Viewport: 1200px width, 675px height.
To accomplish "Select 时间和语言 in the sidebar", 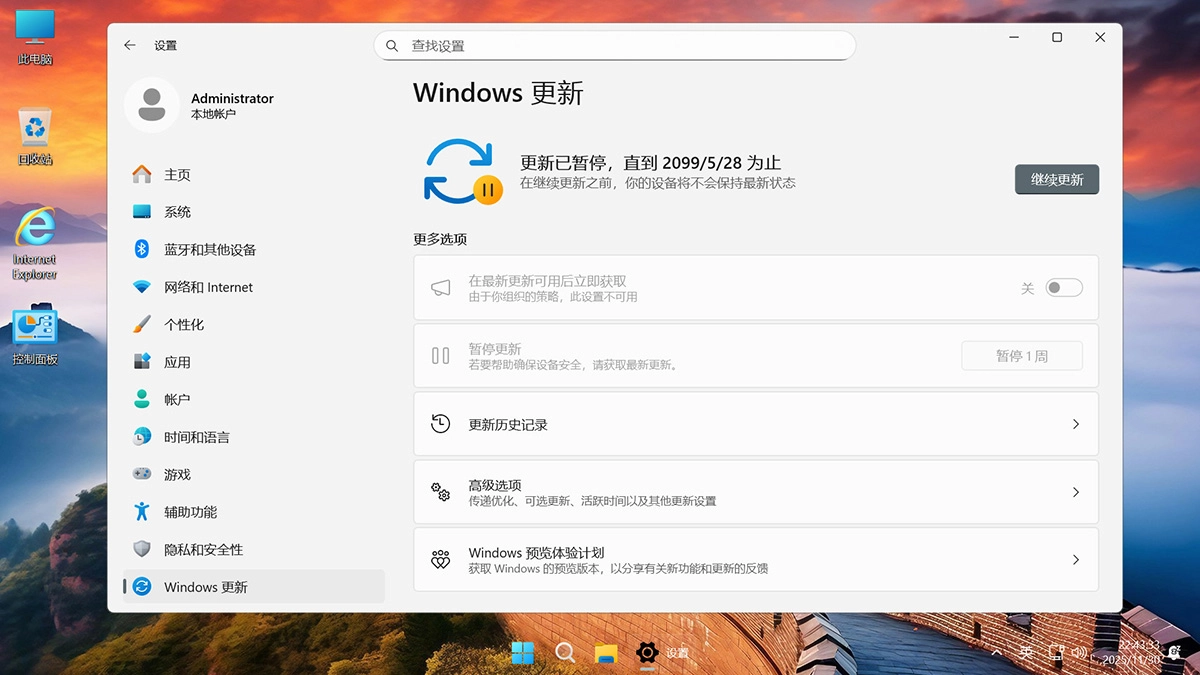I will pyautogui.click(x=200, y=436).
